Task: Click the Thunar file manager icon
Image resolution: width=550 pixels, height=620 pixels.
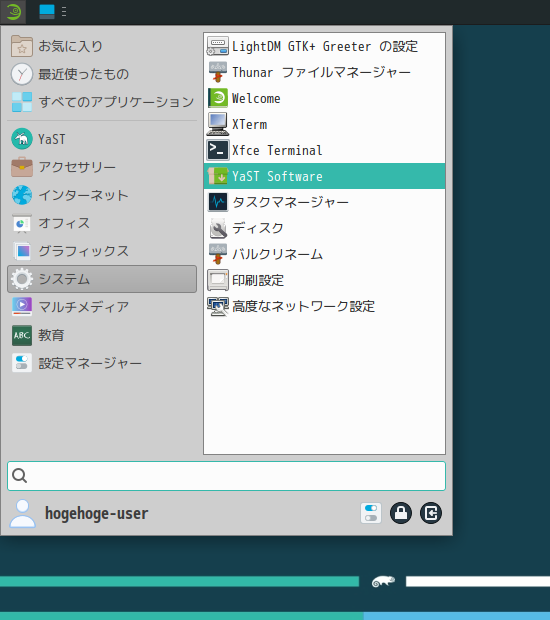Action: [x=218, y=72]
